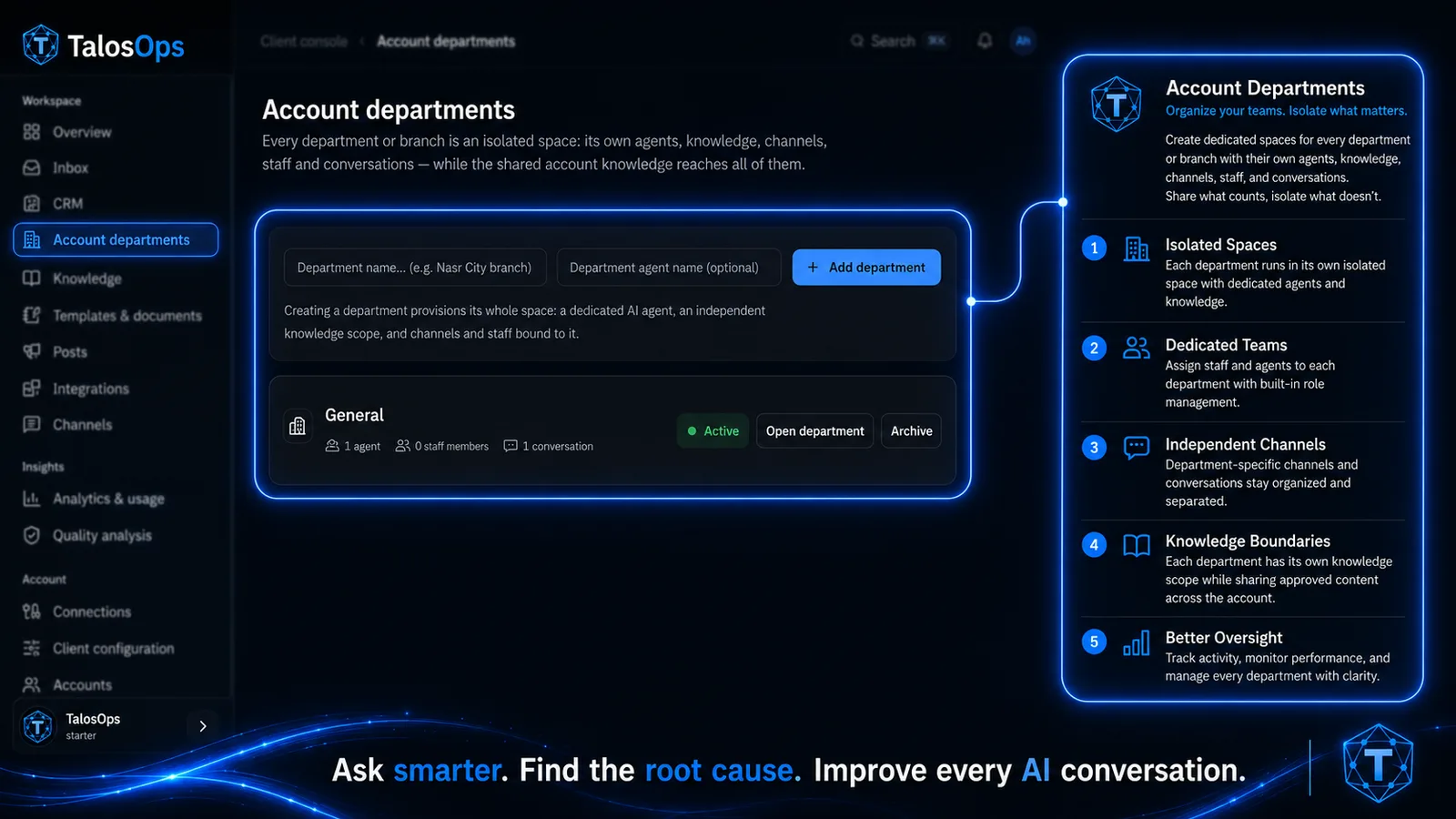Click the "General" department name
The height and width of the screenshot is (819, 1456).
[354, 415]
